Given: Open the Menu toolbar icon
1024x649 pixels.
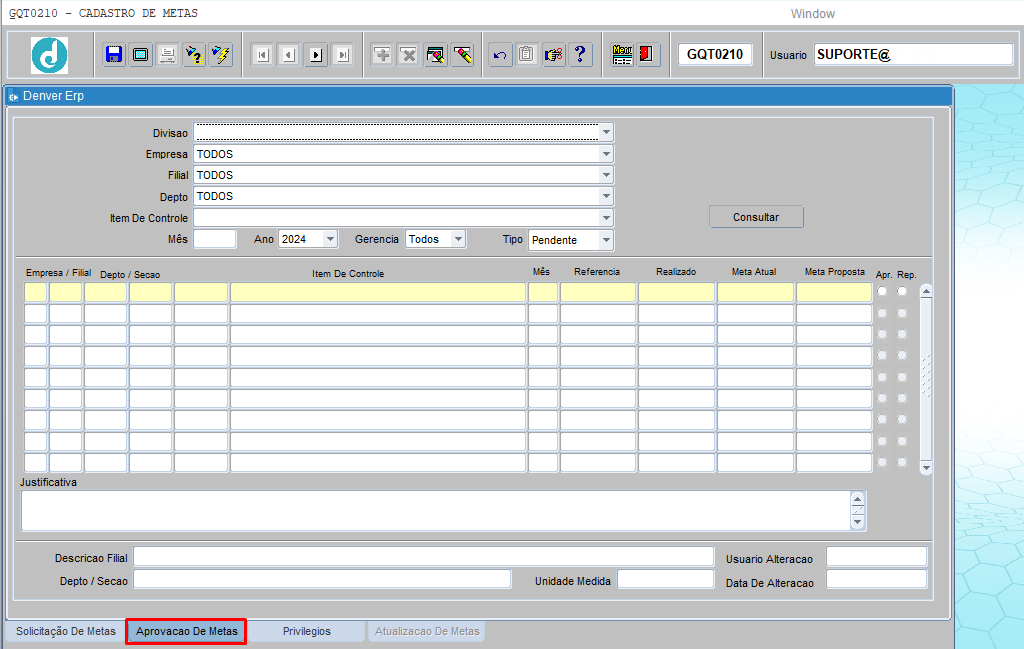Looking at the screenshot, I should (x=622, y=55).
